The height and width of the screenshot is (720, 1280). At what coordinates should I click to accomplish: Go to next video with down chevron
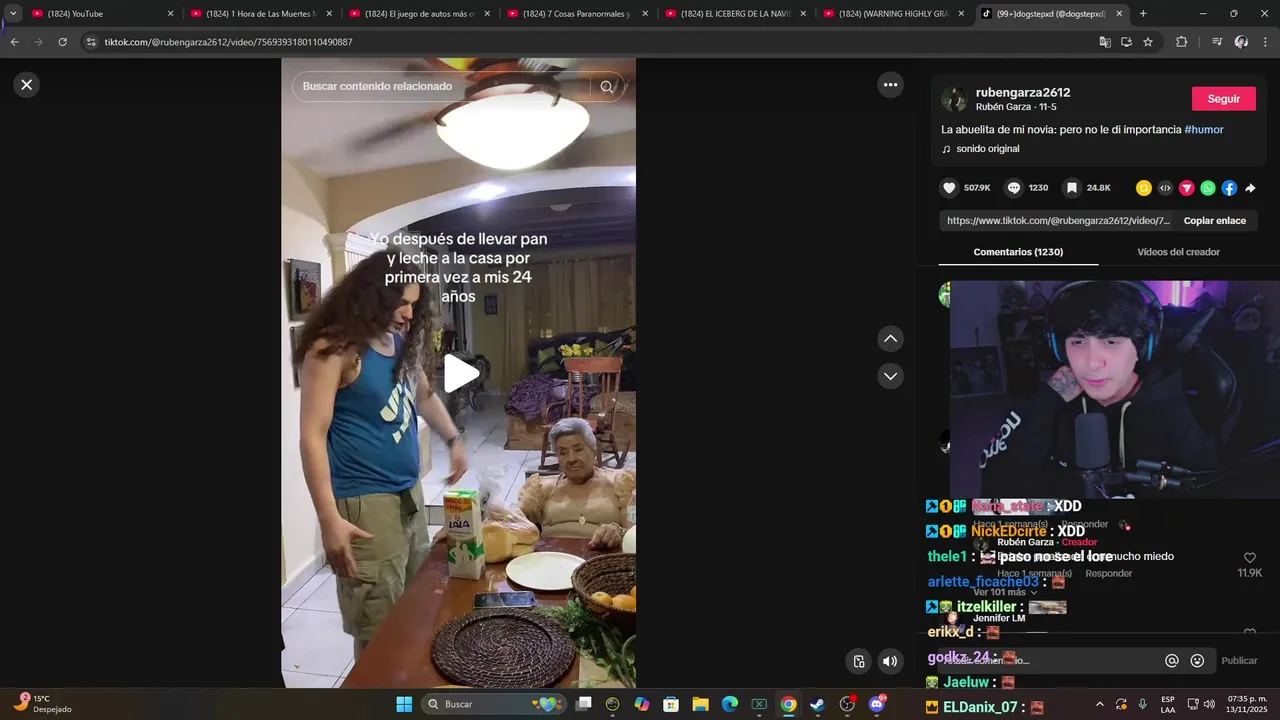(x=890, y=376)
